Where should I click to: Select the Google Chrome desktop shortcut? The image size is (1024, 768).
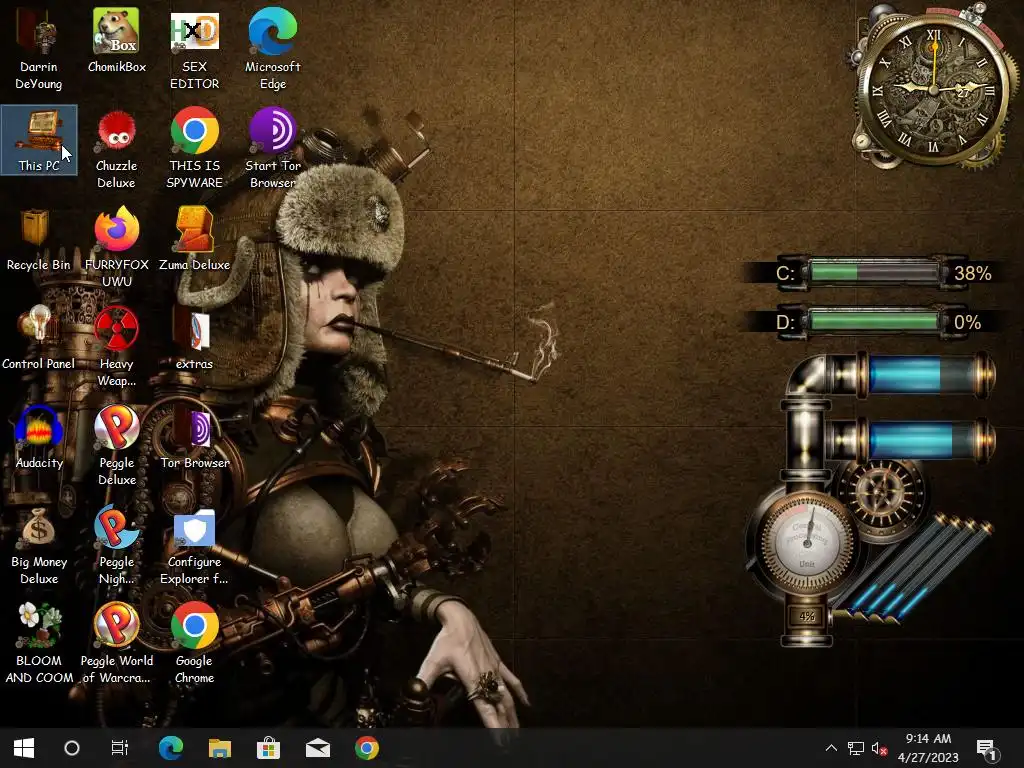pos(194,644)
